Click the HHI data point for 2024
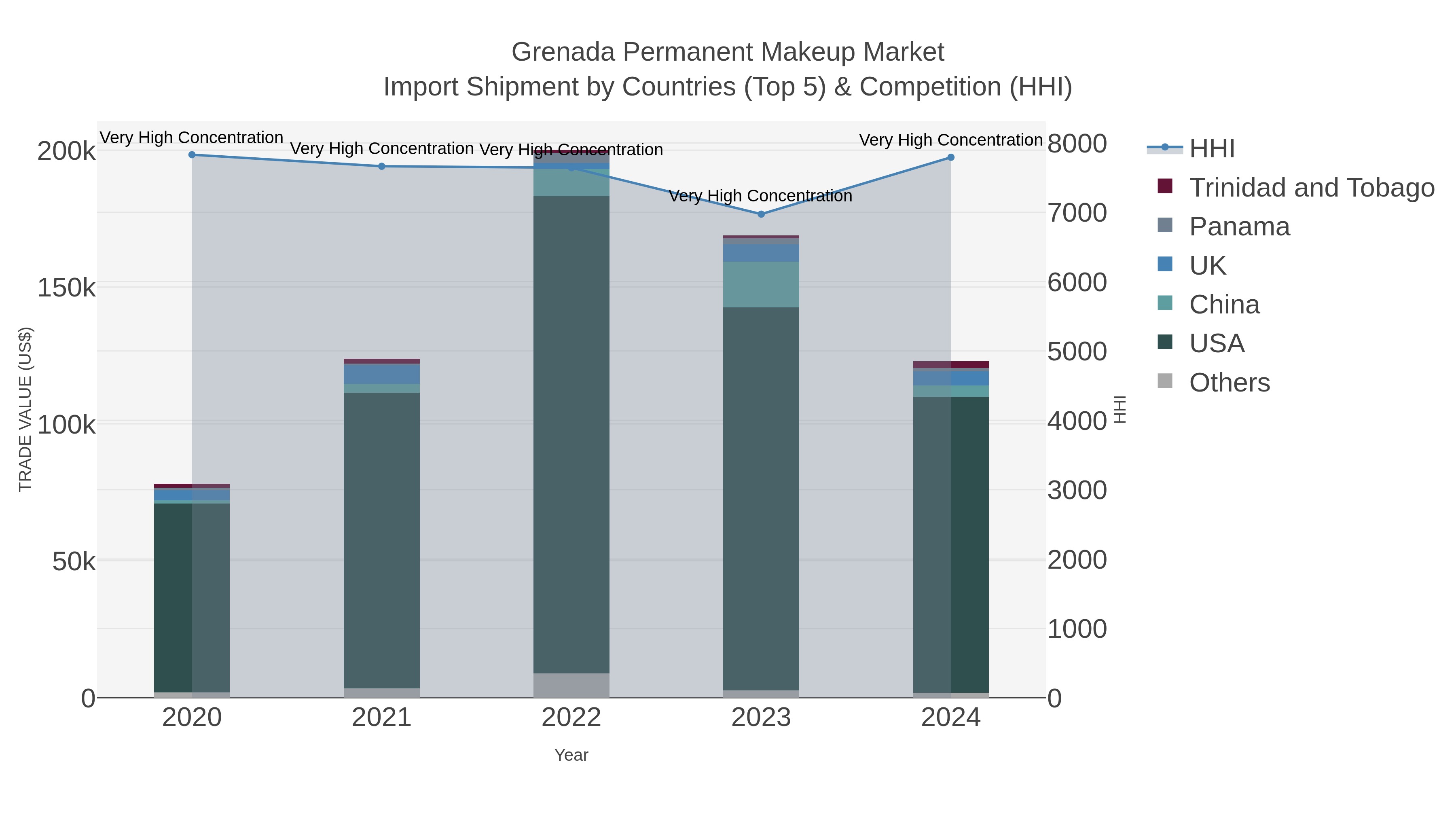Image resolution: width=1456 pixels, height=819 pixels. pos(951,157)
